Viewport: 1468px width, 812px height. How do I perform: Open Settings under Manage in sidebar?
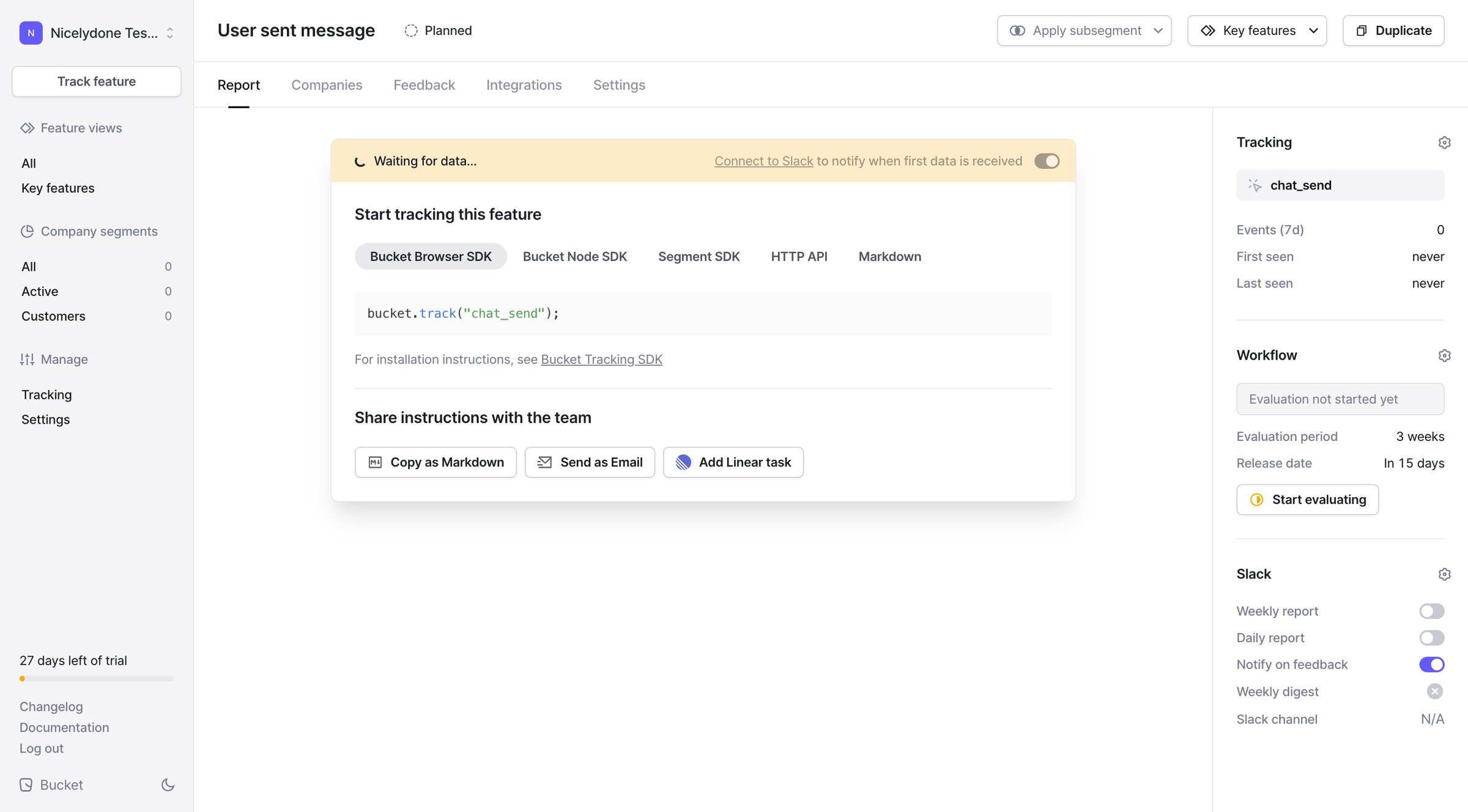coord(46,419)
